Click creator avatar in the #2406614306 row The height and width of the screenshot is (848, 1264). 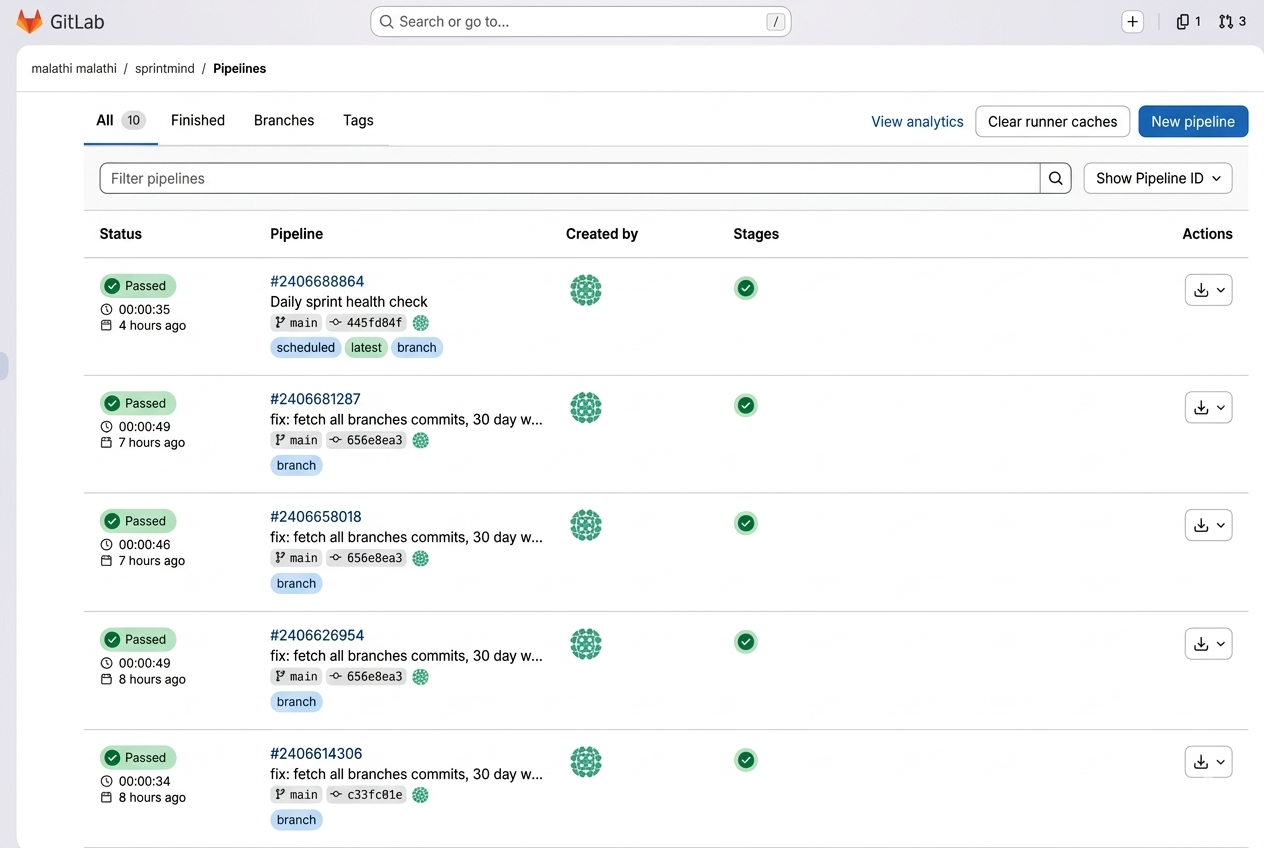coord(586,762)
